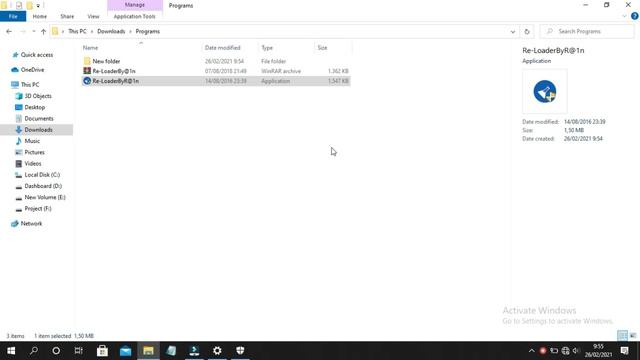The height and width of the screenshot is (360, 640).
Task: Click the WinRAR archive file icon
Action: click(87, 71)
